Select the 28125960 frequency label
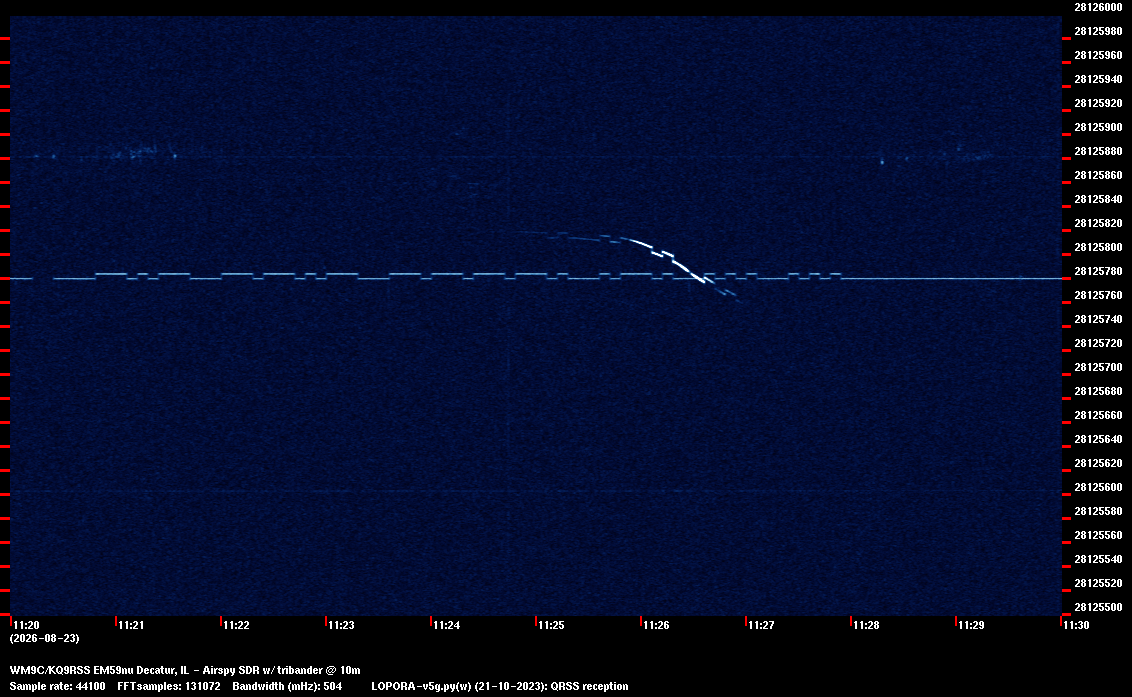Viewport: 1132px width, 697px height. (x=1099, y=55)
